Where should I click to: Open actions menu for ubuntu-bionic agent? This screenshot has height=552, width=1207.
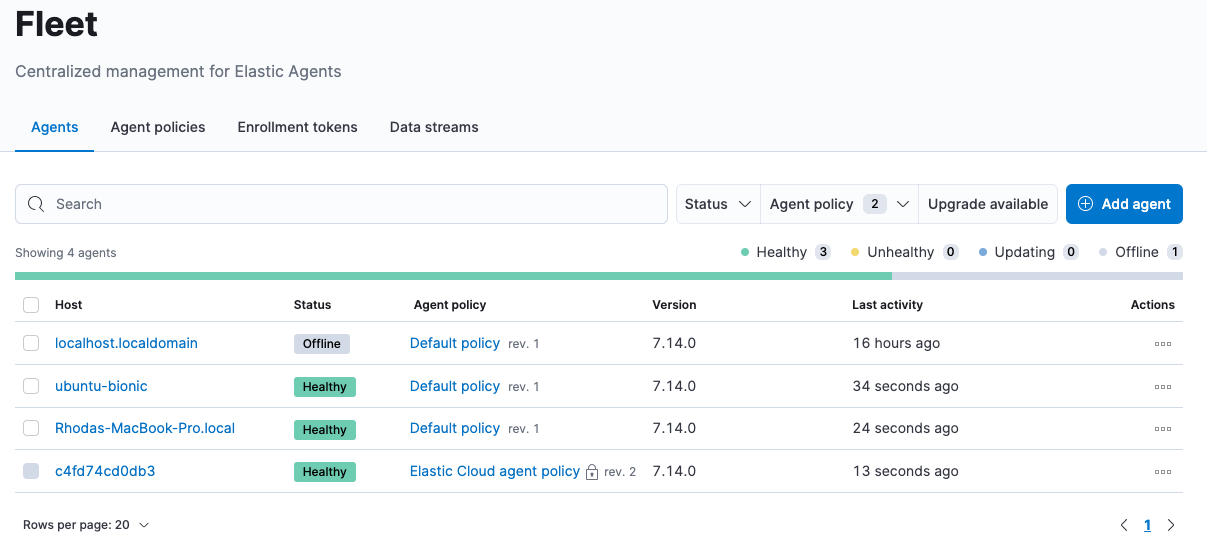[x=1162, y=387]
